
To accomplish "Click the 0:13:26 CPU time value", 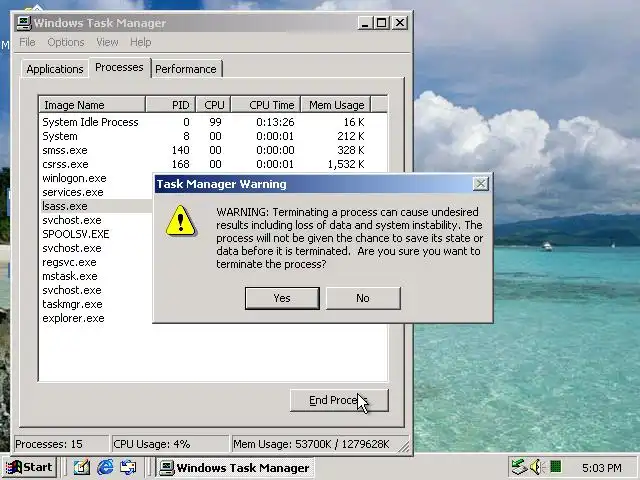I will pos(275,122).
